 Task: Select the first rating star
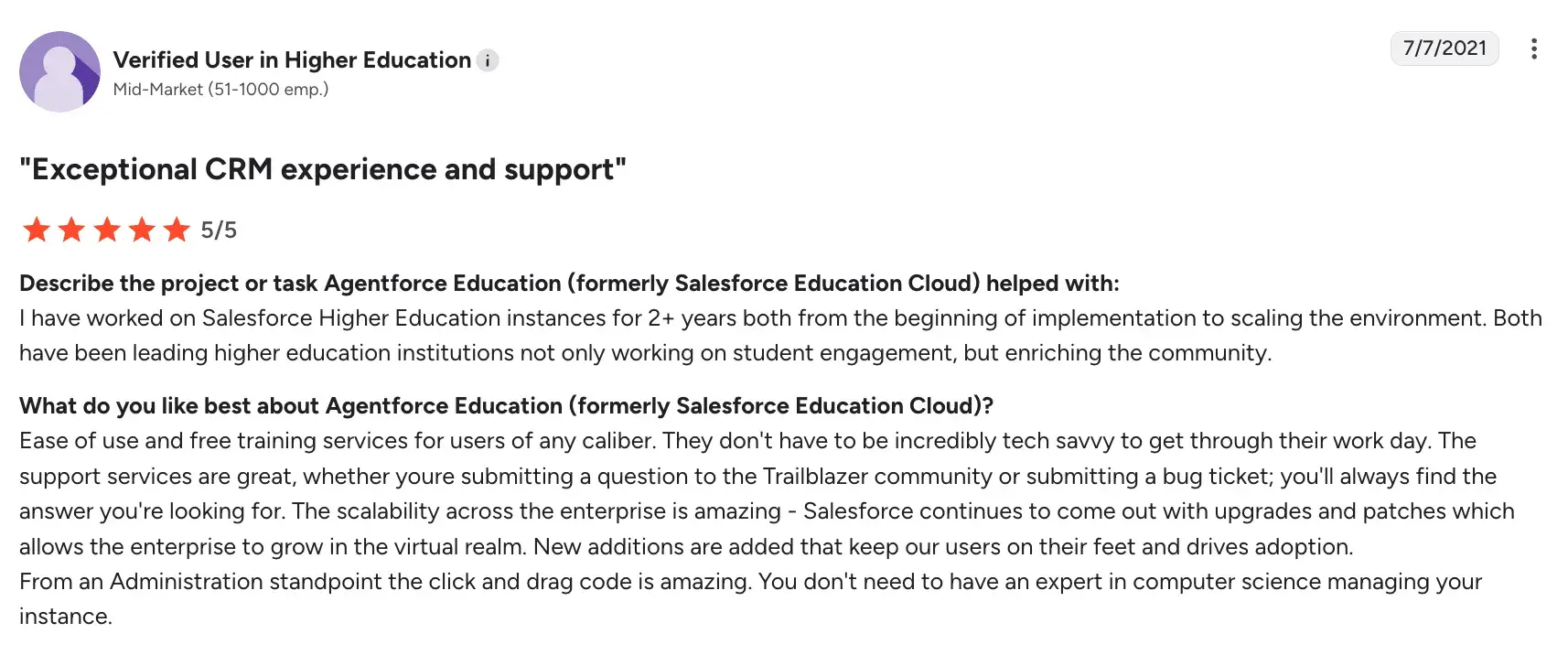[36, 231]
